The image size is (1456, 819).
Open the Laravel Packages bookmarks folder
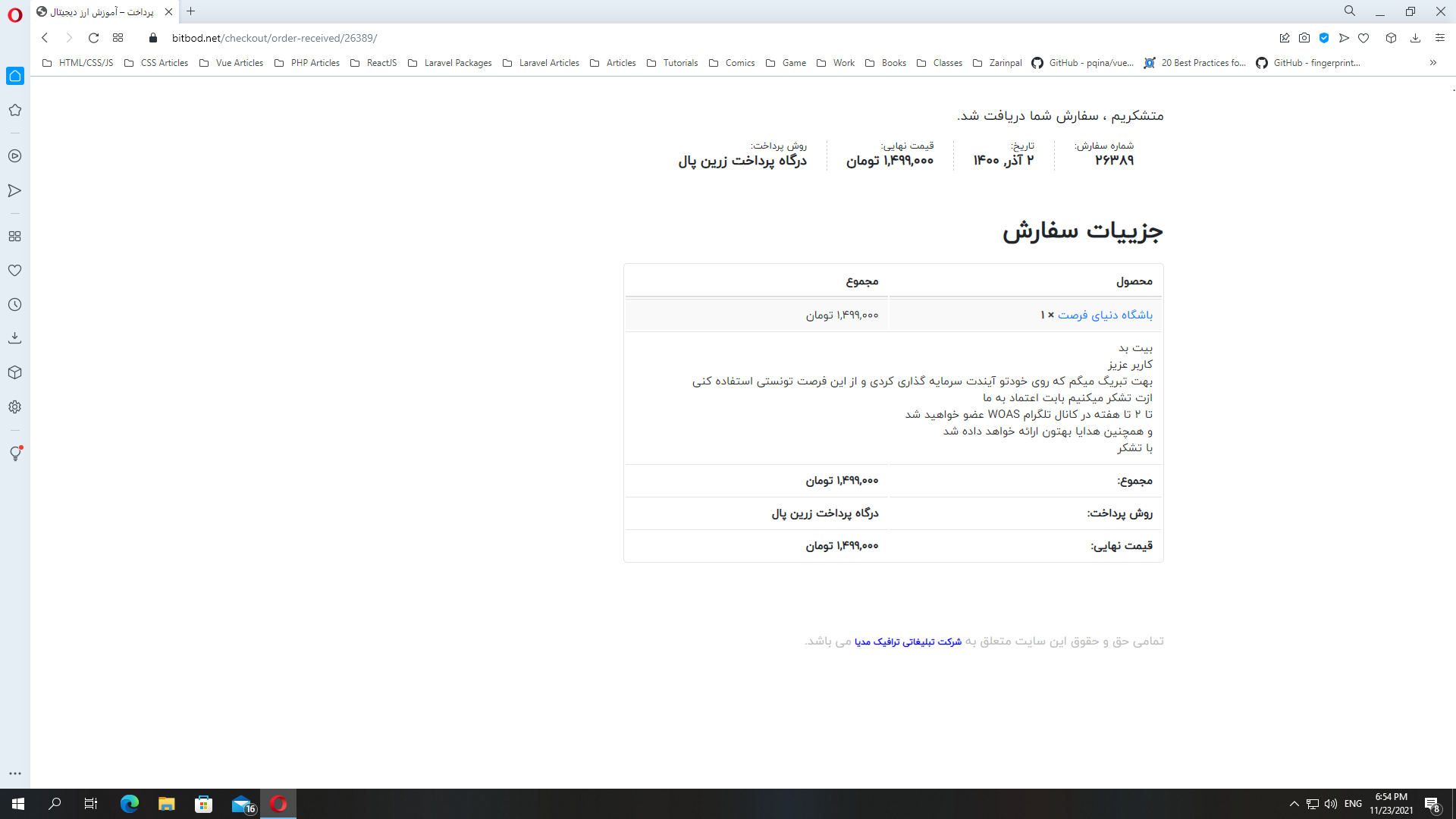(450, 63)
